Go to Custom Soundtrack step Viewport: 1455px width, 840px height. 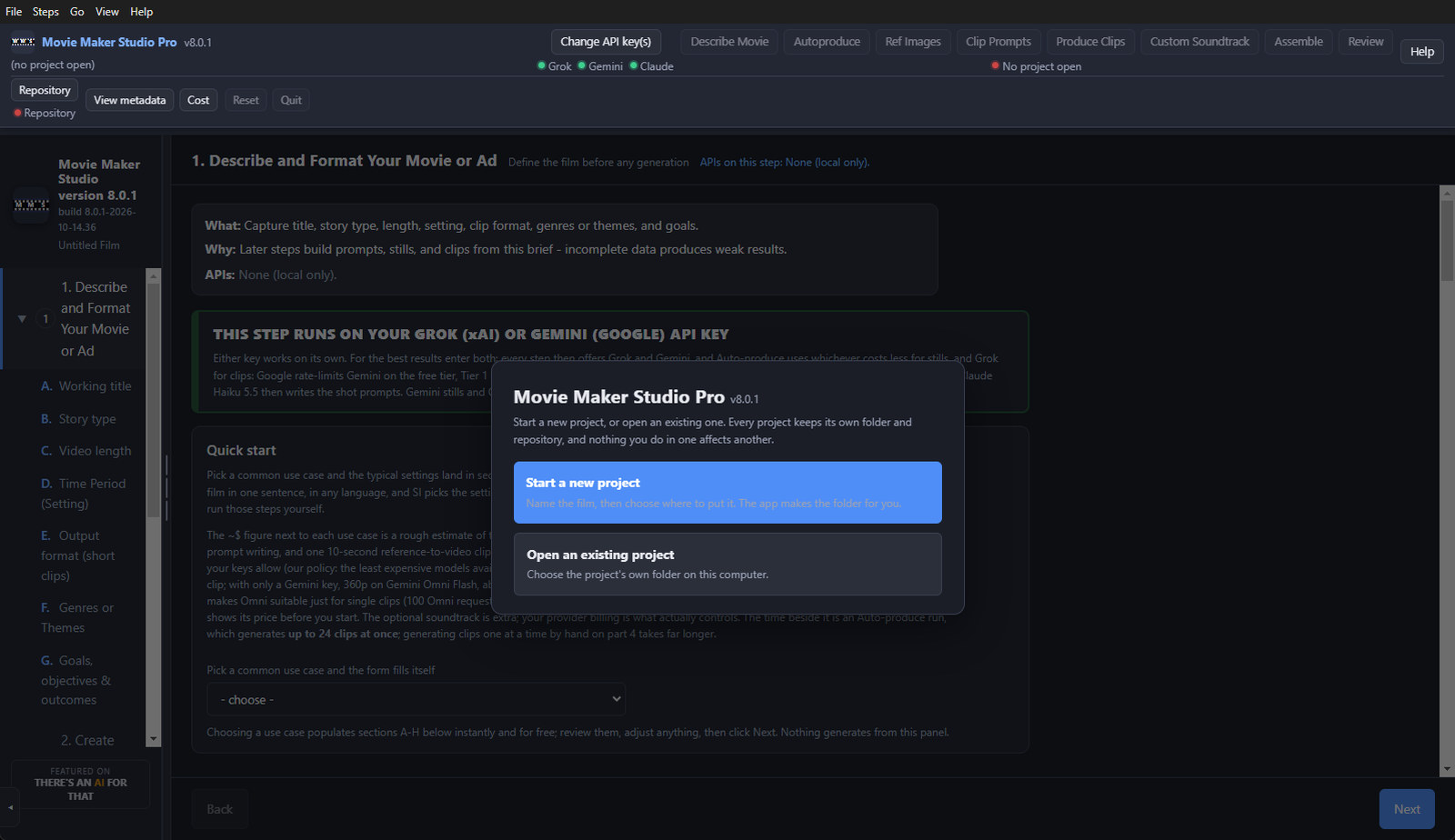[1199, 42]
